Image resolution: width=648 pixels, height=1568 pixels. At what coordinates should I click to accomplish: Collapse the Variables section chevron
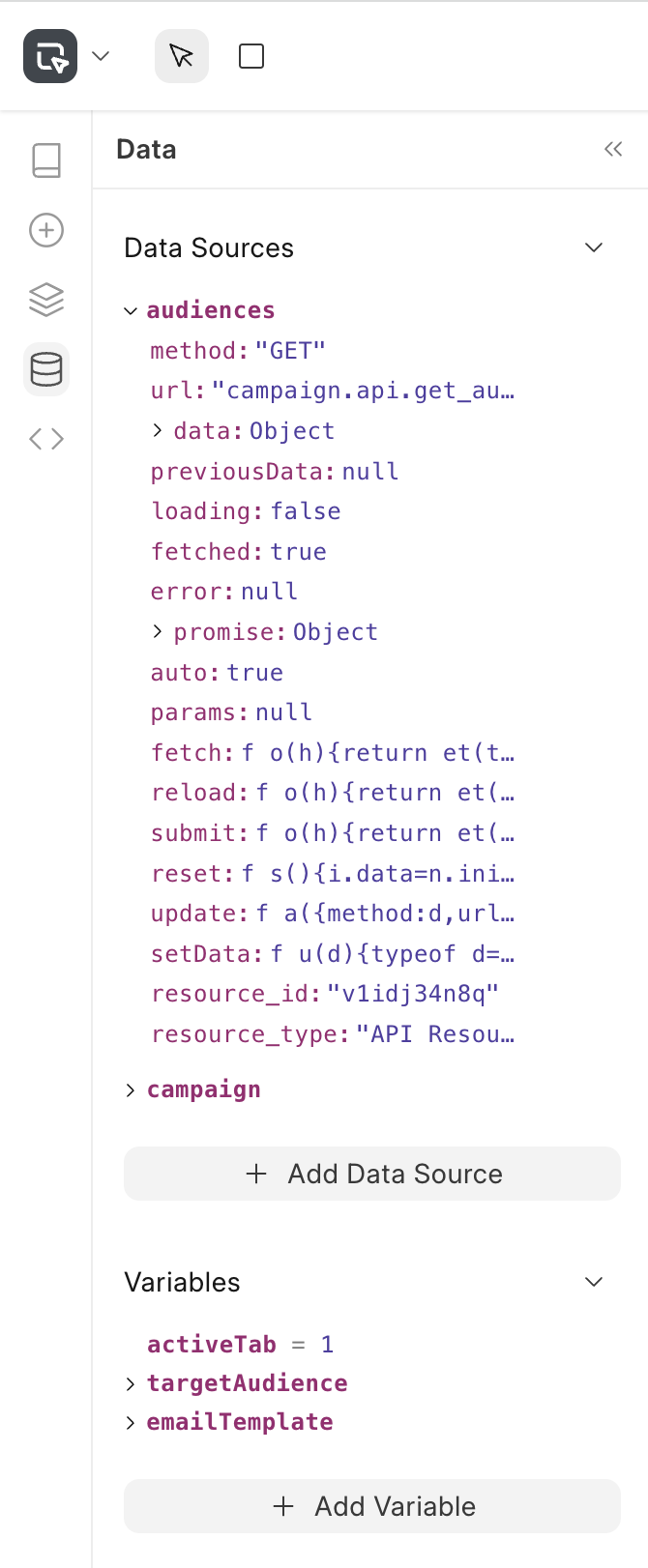pyautogui.click(x=594, y=1282)
